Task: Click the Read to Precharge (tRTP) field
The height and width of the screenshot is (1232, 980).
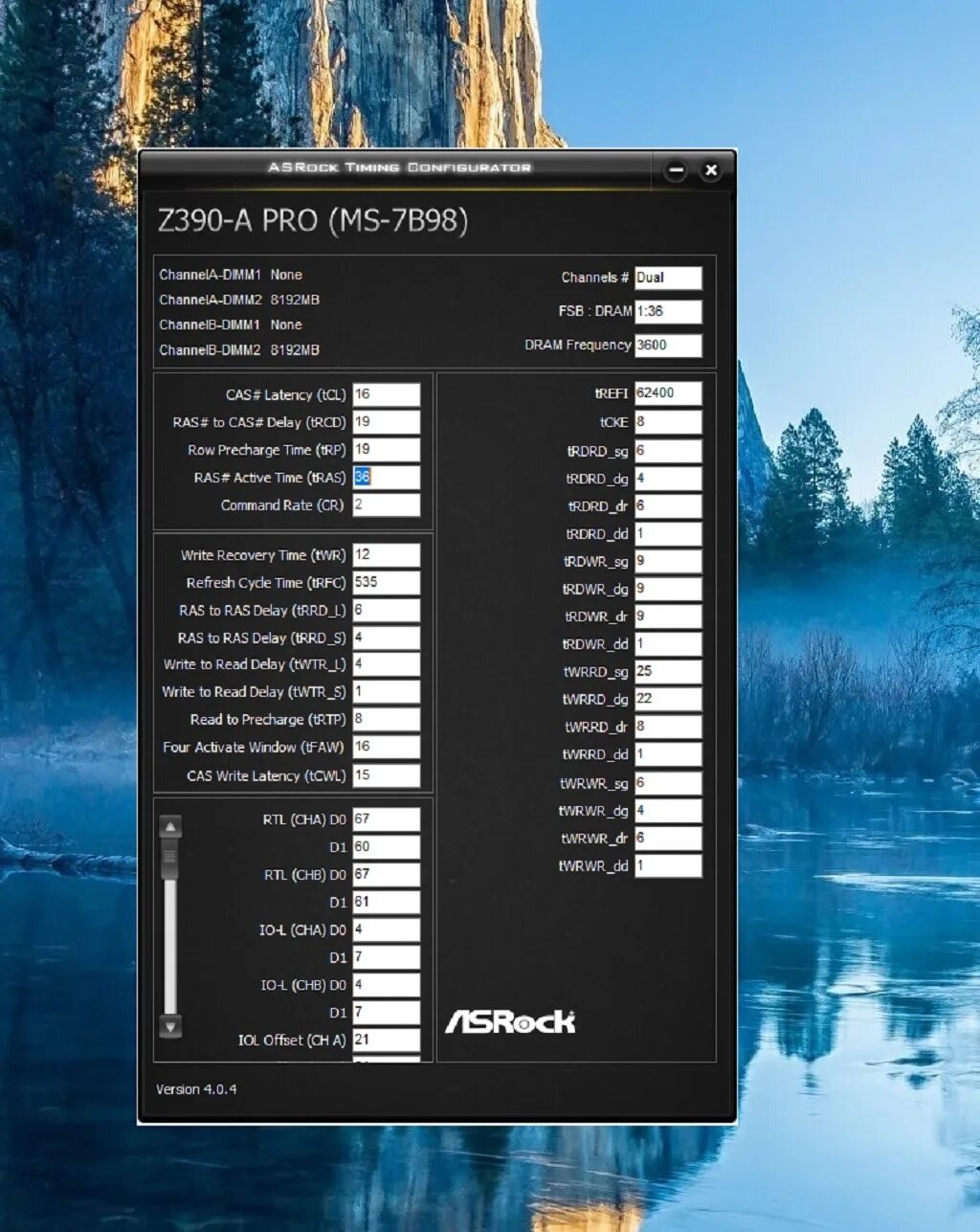Action: click(387, 720)
